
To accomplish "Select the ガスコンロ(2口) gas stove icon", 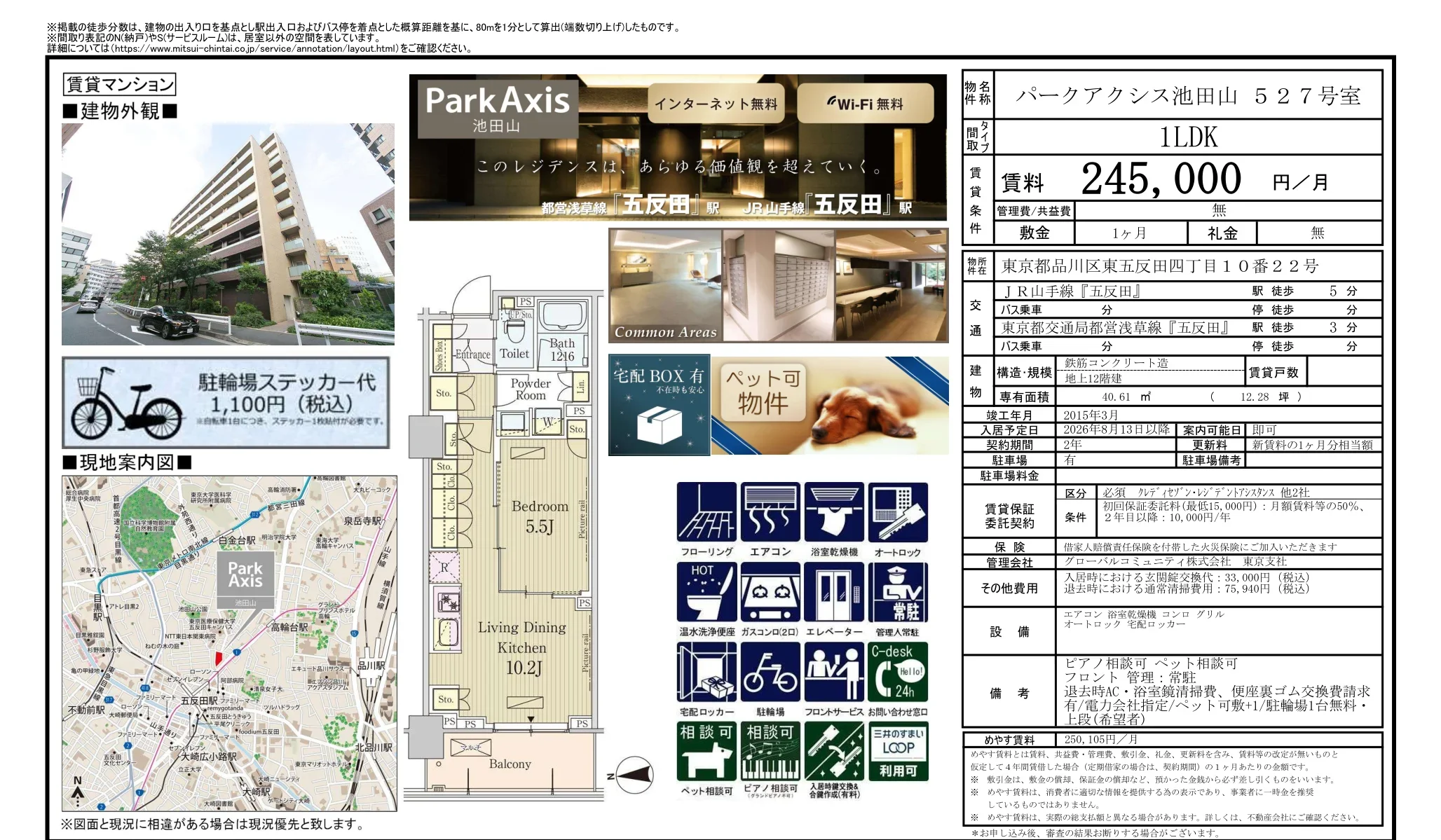I will tap(770, 592).
